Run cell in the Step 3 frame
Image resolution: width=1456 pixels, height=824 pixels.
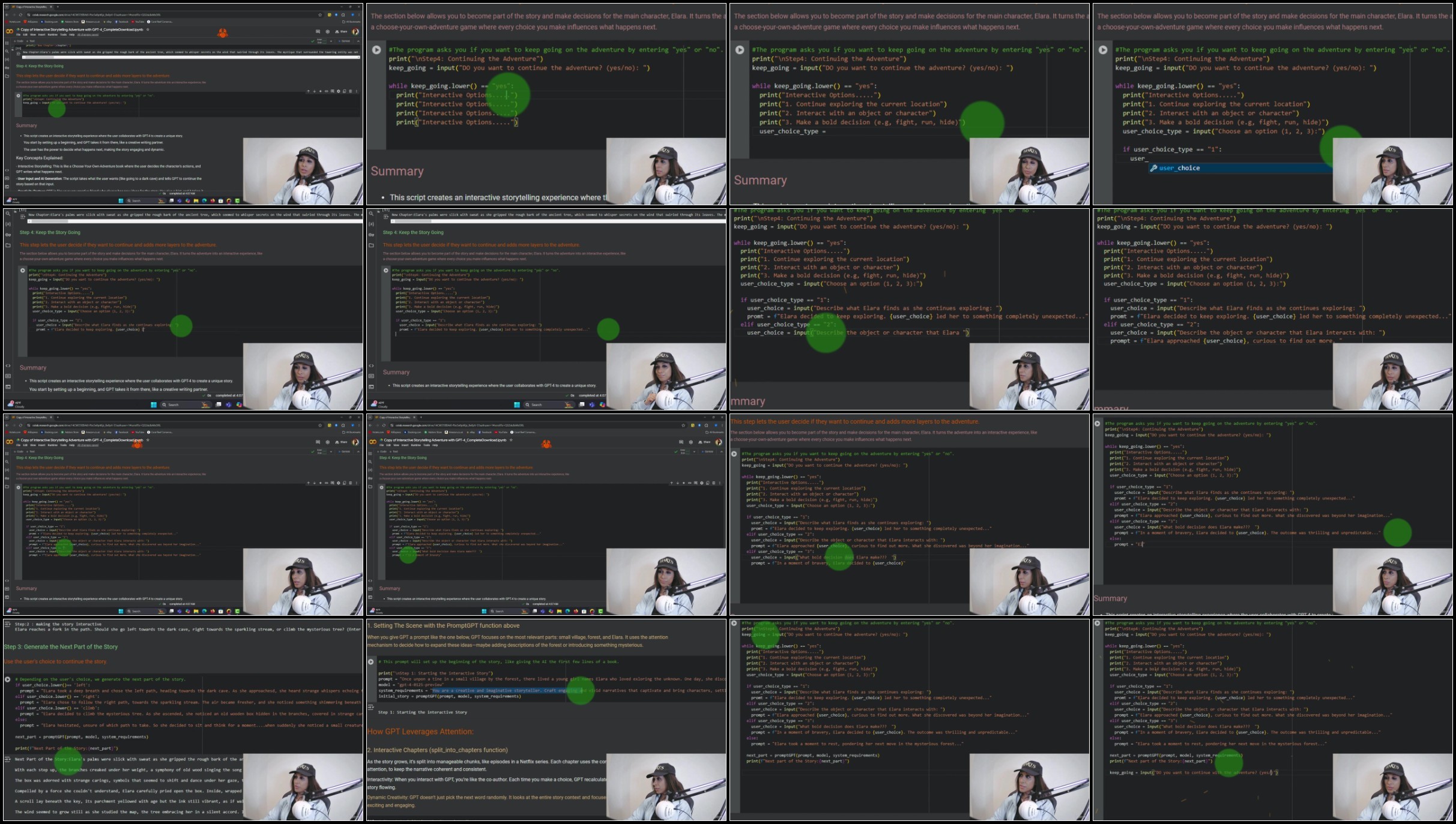coord(7,679)
